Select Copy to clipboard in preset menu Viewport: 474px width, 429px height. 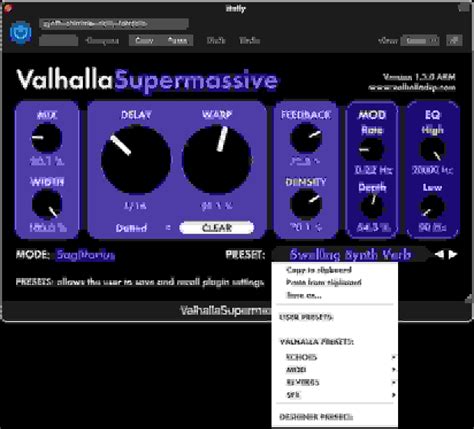point(335,270)
